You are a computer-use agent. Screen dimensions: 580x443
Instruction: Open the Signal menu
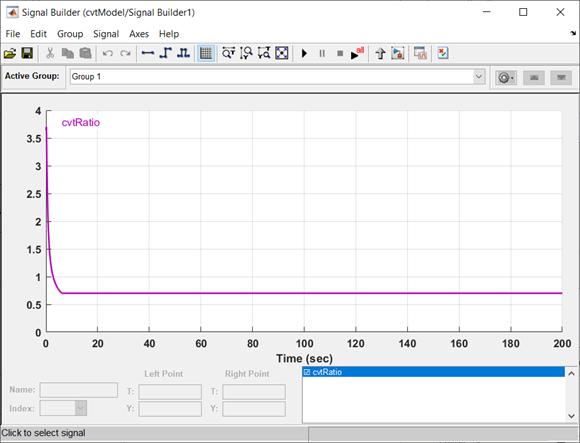tap(106, 34)
